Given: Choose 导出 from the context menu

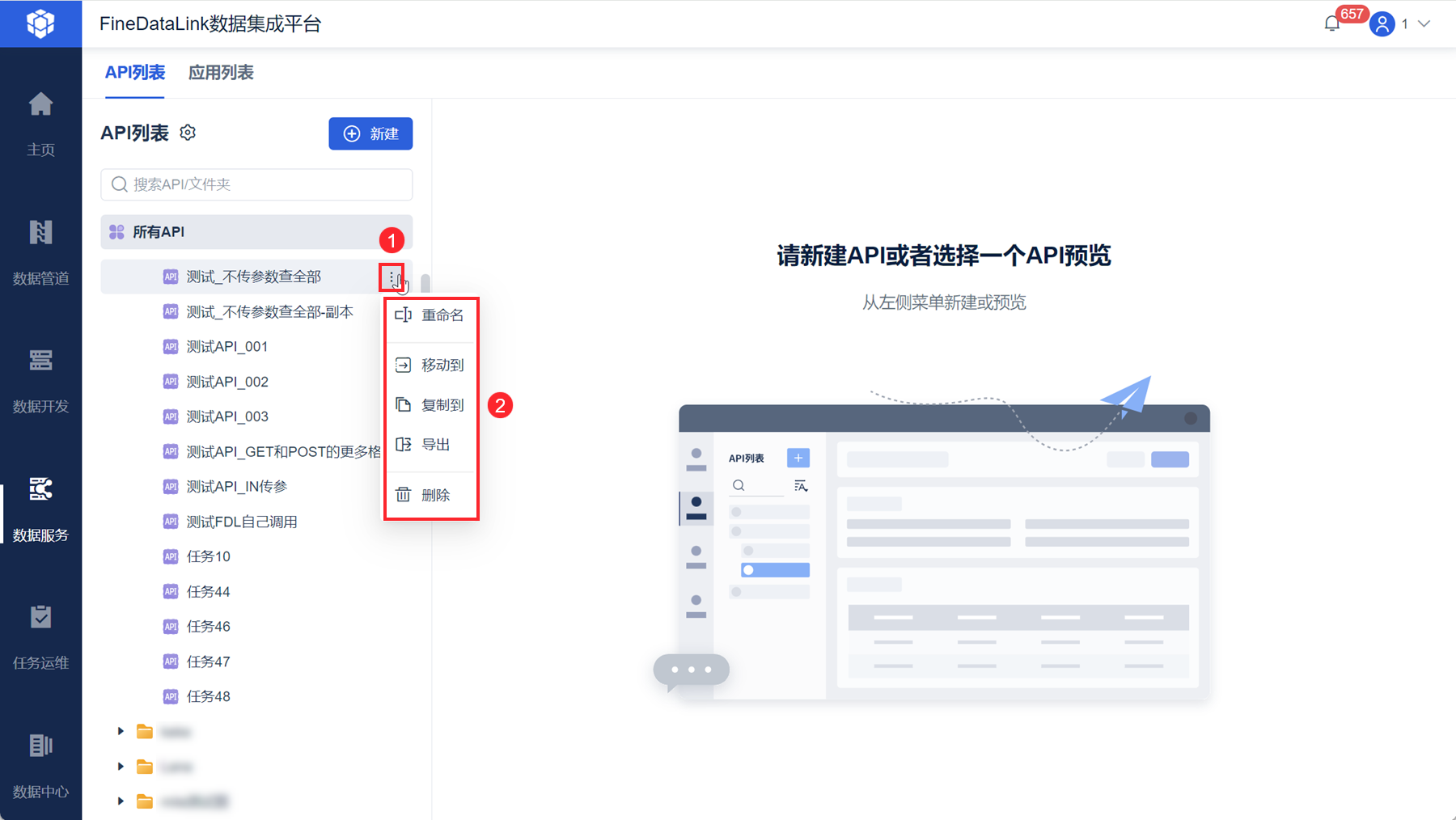Looking at the screenshot, I should (x=431, y=444).
